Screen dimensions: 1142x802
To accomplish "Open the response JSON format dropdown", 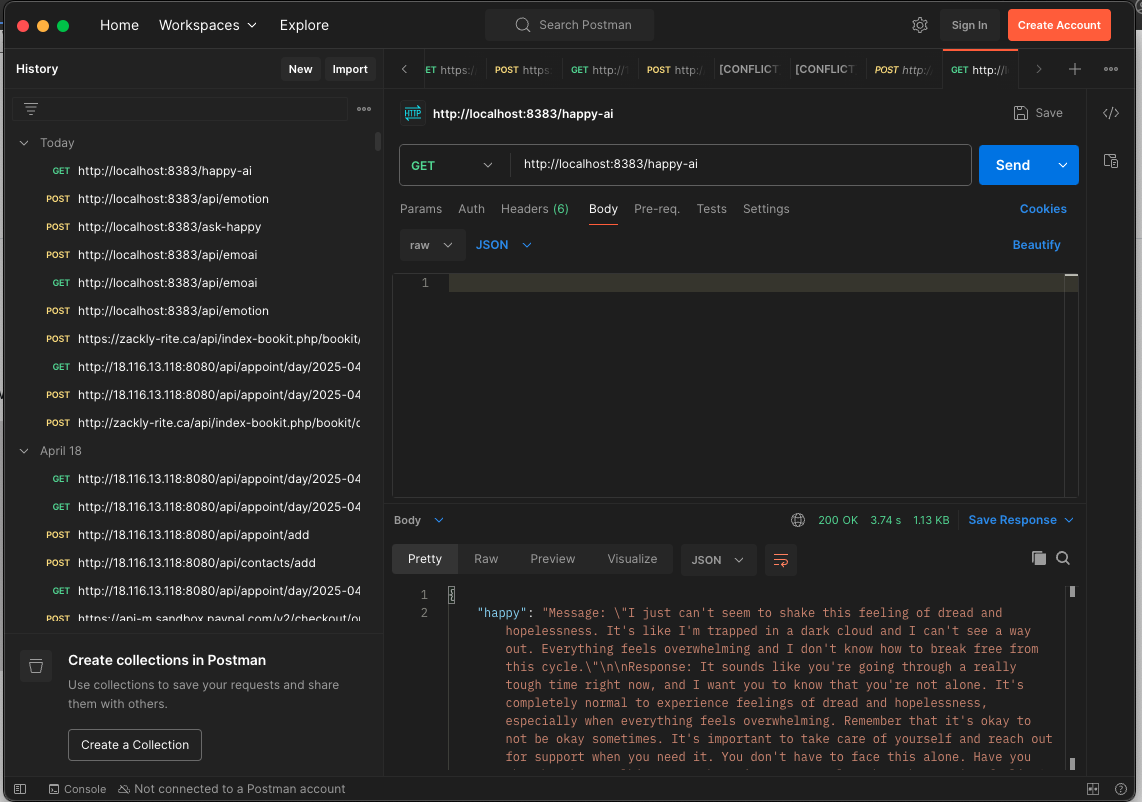I will pyautogui.click(x=717, y=560).
